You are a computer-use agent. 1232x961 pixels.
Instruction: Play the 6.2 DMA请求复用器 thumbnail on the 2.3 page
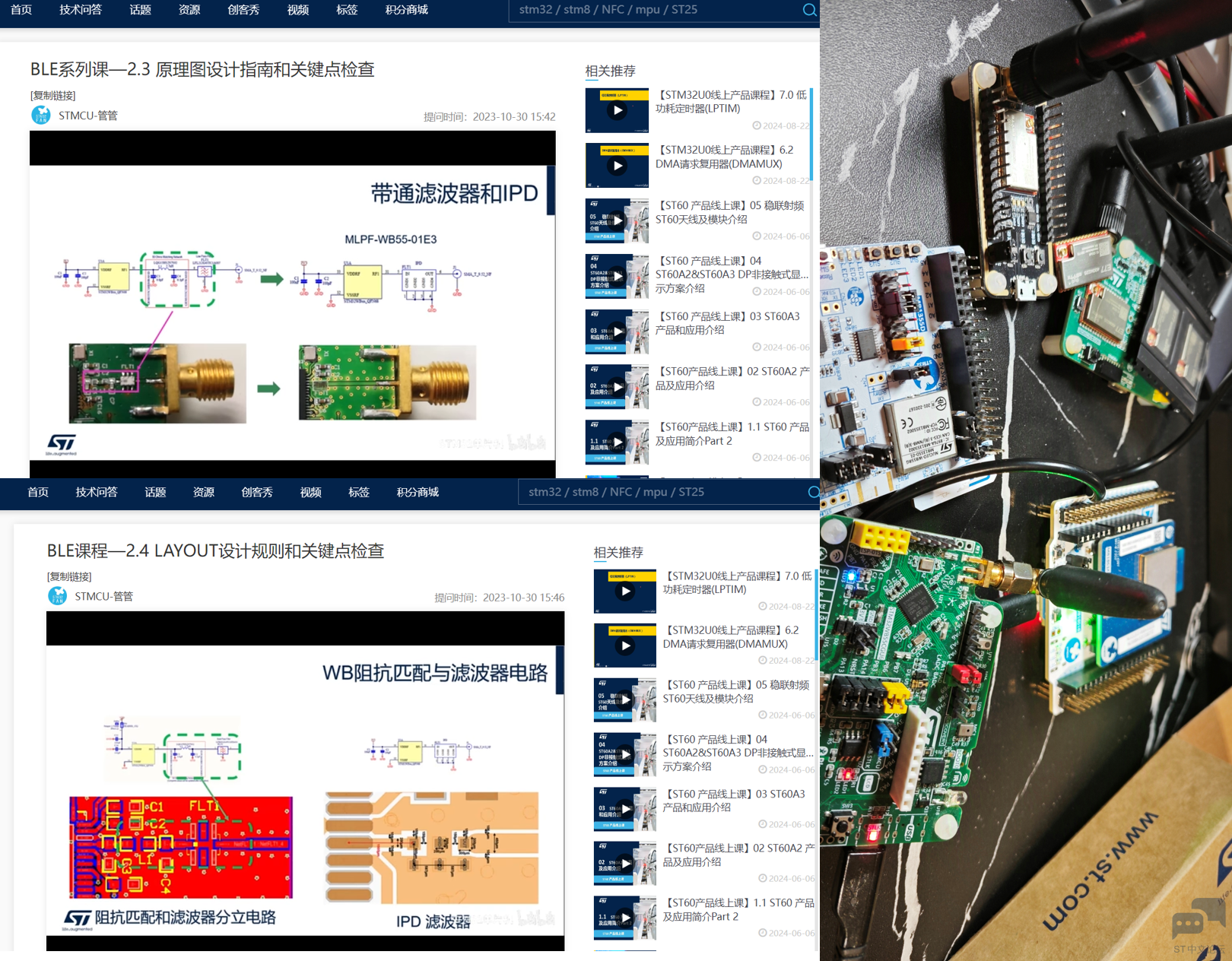coord(617,166)
